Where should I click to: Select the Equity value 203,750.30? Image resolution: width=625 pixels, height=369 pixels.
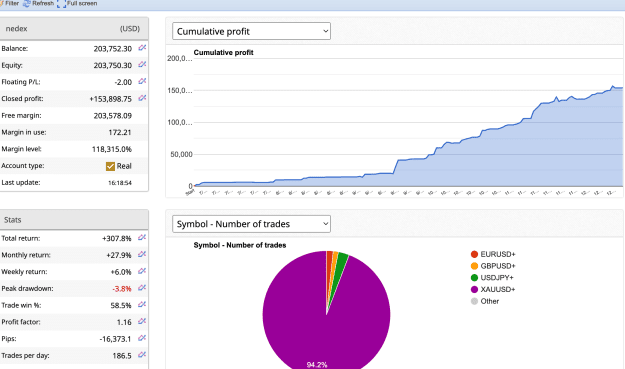tap(112, 65)
